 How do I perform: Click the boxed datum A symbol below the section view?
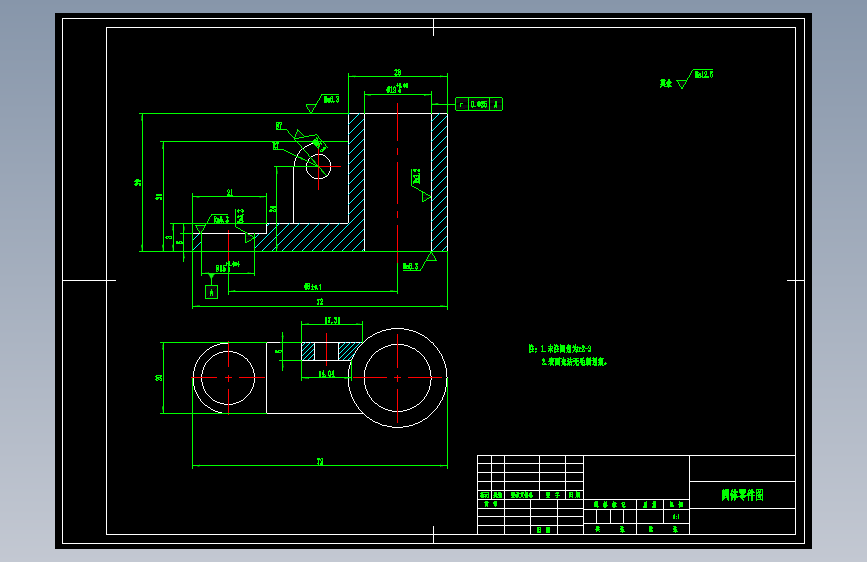point(211,292)
